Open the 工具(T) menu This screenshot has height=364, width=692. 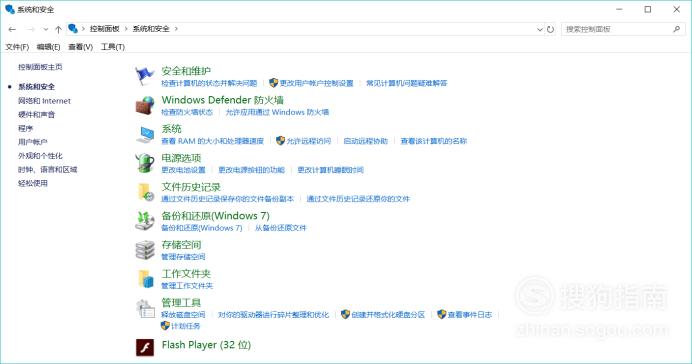coord(113,47)
